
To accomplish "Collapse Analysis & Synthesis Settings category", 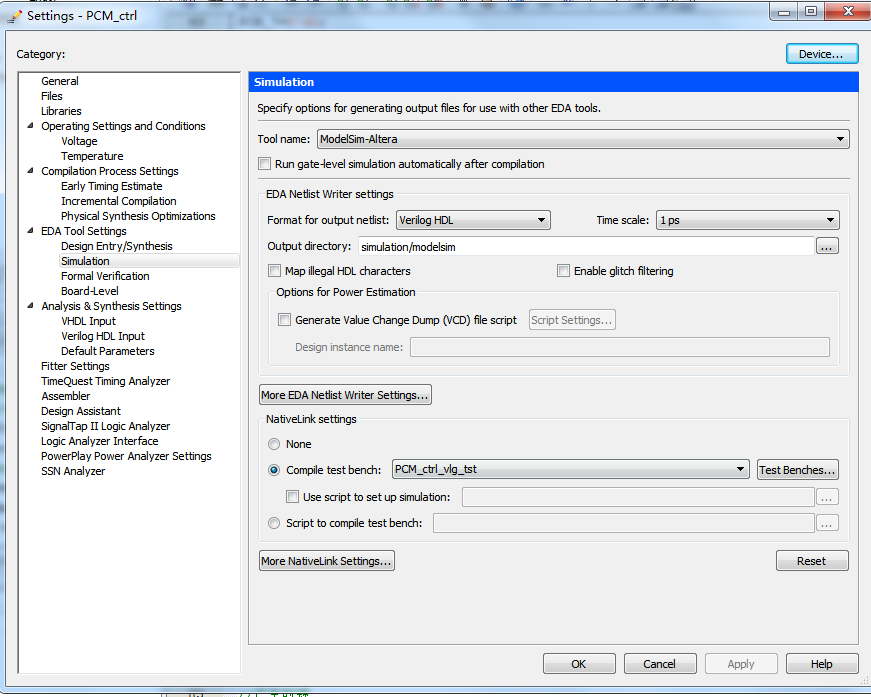I will pyautogui.click(x=31, y=305).
